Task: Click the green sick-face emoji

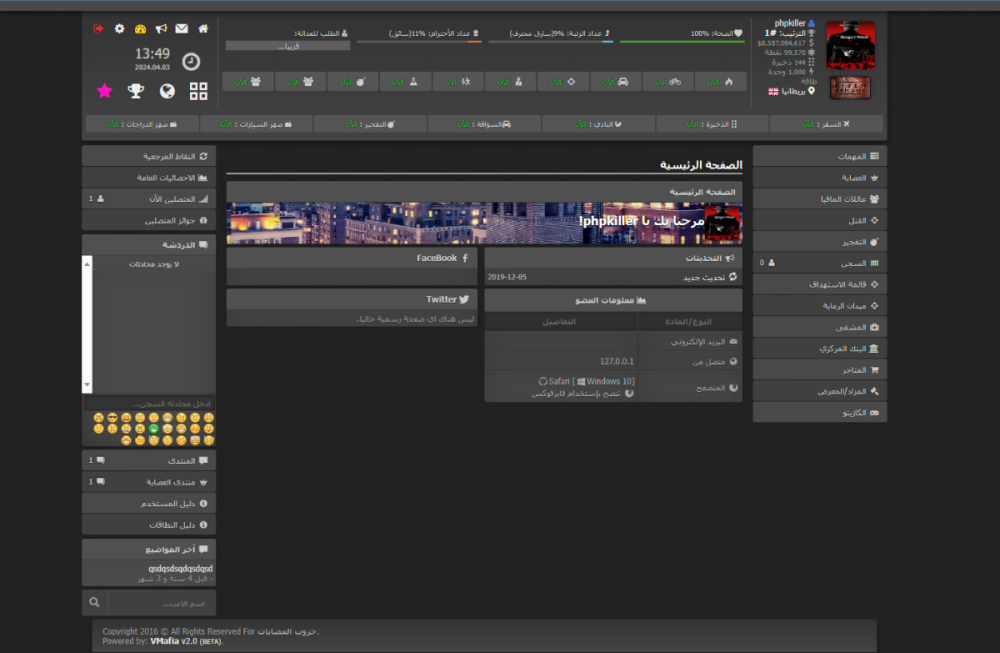Action: [x=154, y=428]
